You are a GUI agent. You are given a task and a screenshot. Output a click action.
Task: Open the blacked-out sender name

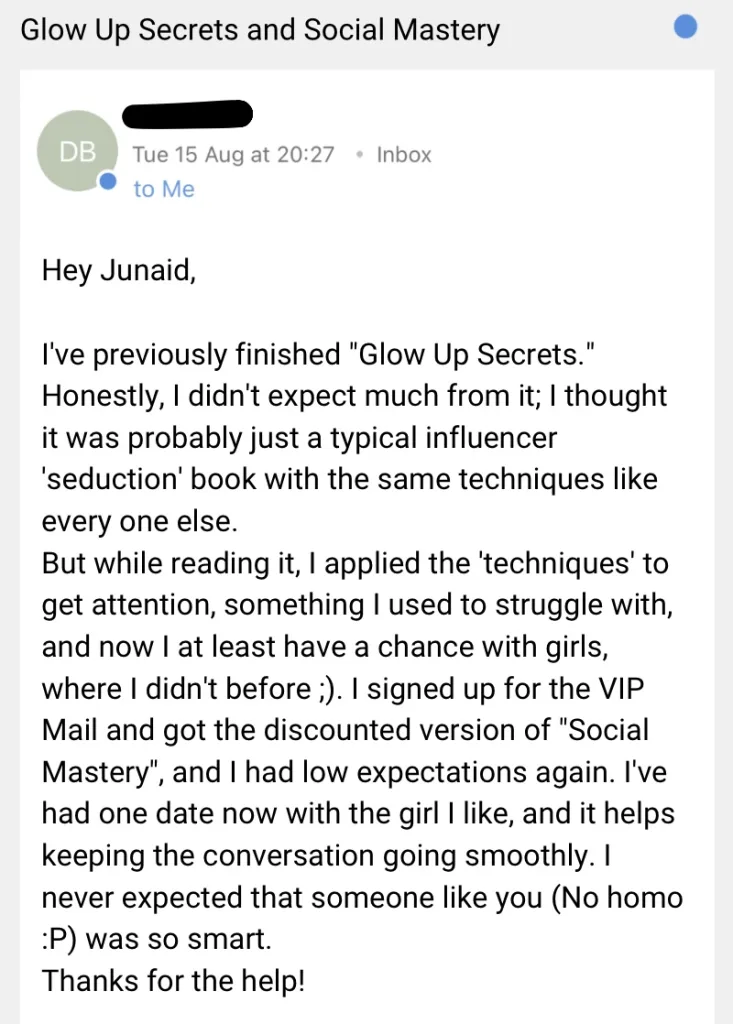(x=187, y=114)
